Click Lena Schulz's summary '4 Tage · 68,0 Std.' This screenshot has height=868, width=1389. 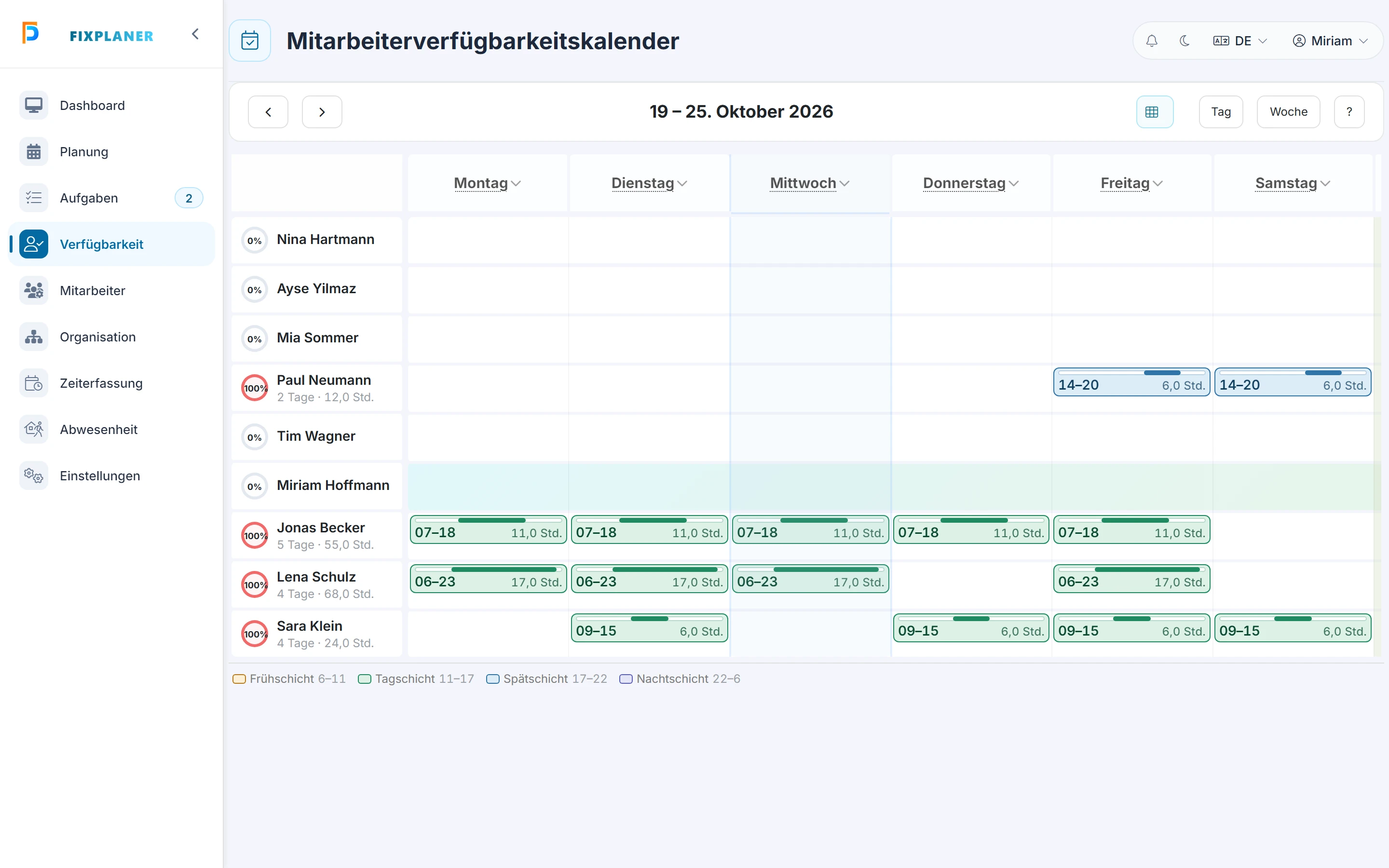[x=325, y=594]
